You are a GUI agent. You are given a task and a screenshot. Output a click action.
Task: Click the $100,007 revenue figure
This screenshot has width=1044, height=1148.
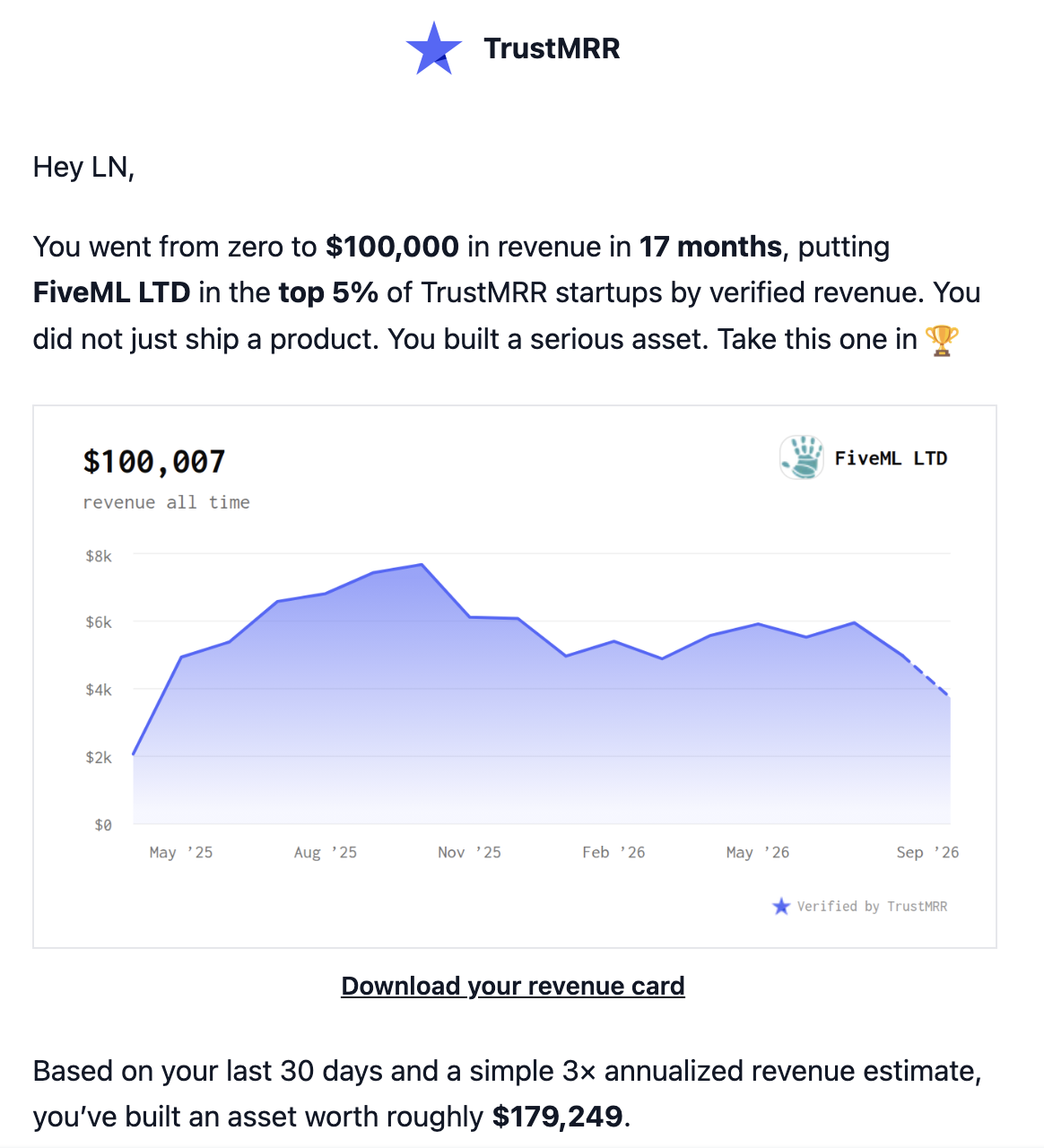tap(154, 462)
